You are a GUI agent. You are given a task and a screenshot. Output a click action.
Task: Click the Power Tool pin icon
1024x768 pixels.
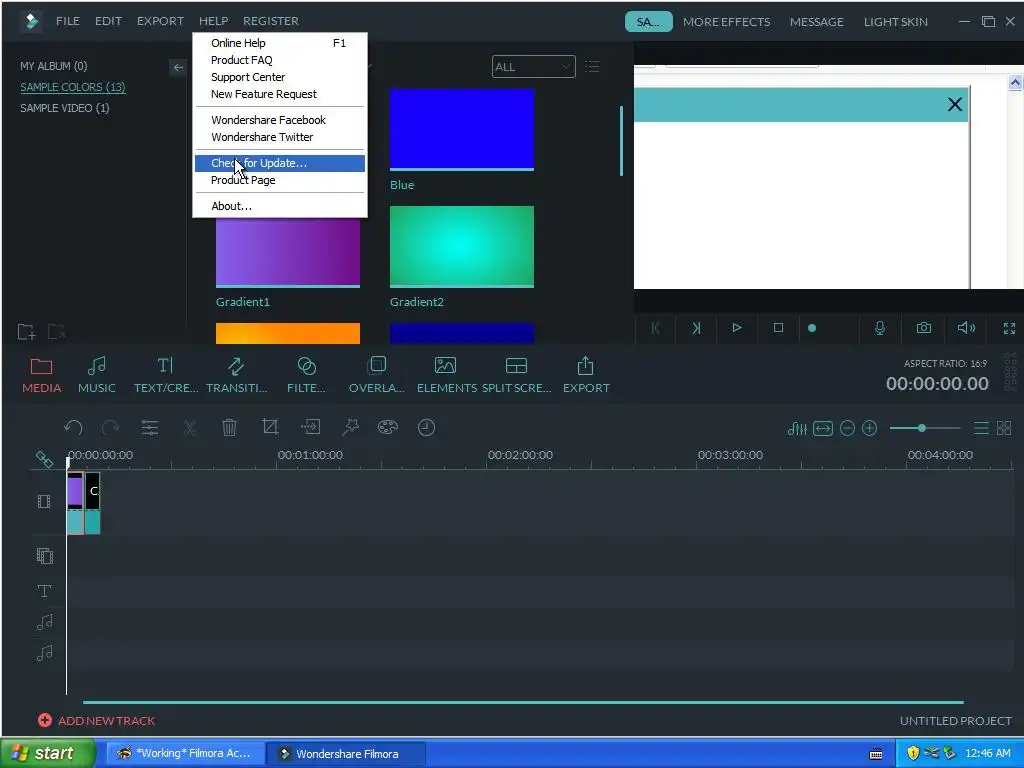(x=351, y=427)
